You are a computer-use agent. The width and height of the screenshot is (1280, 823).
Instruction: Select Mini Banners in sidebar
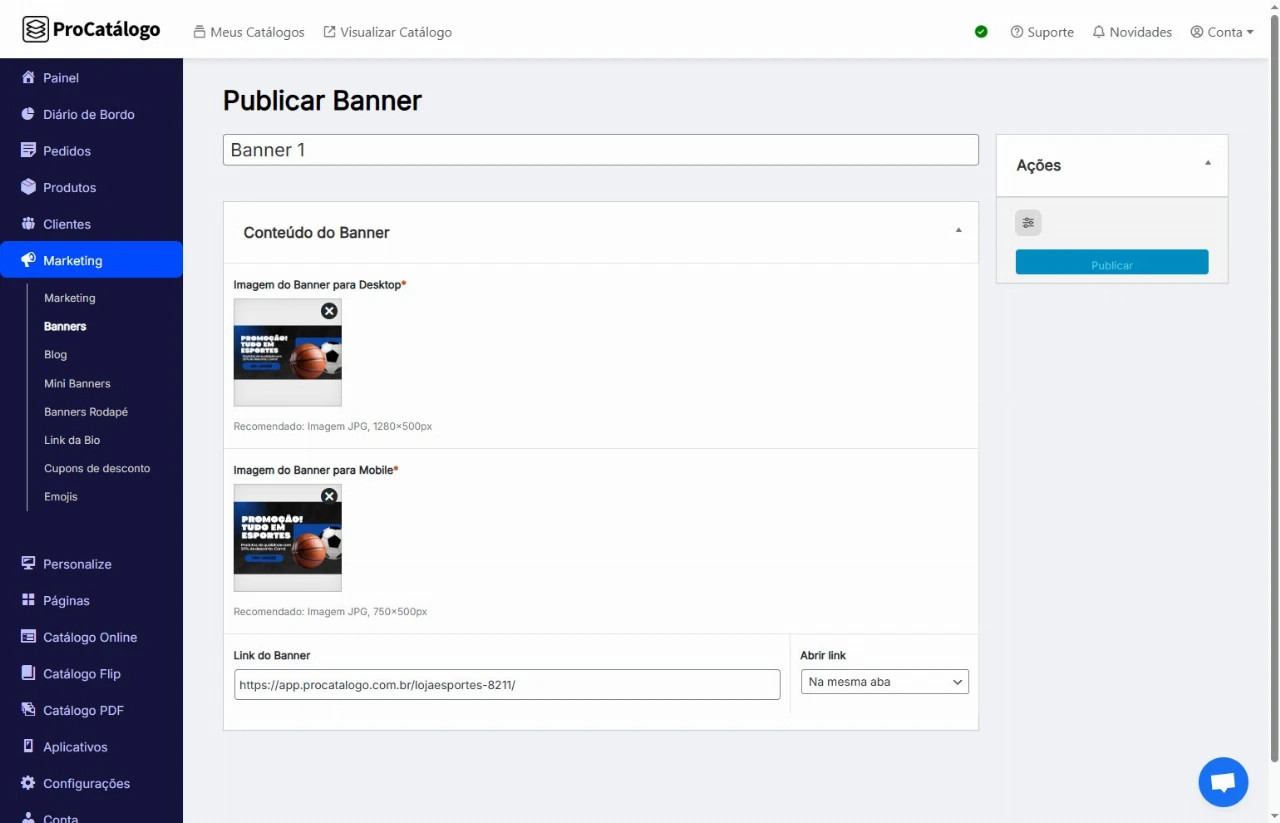[x=77, y=383]
